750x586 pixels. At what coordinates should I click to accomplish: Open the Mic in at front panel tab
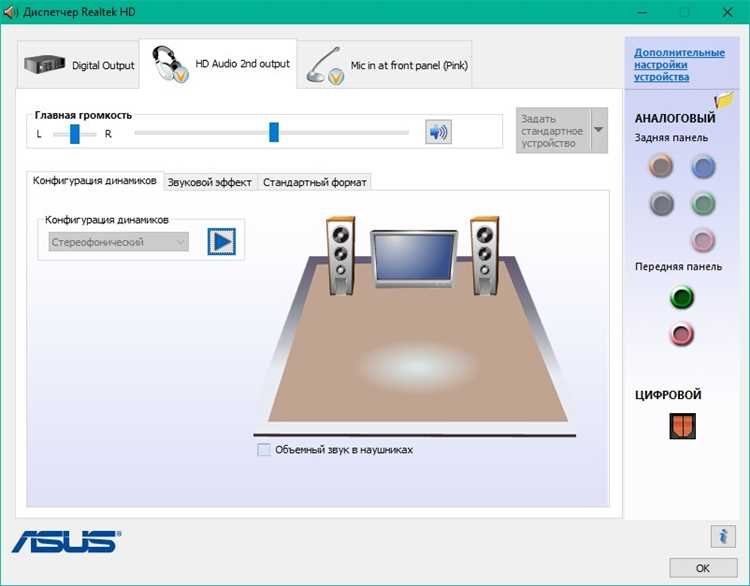pyautogui.click(x=386, y=66)
